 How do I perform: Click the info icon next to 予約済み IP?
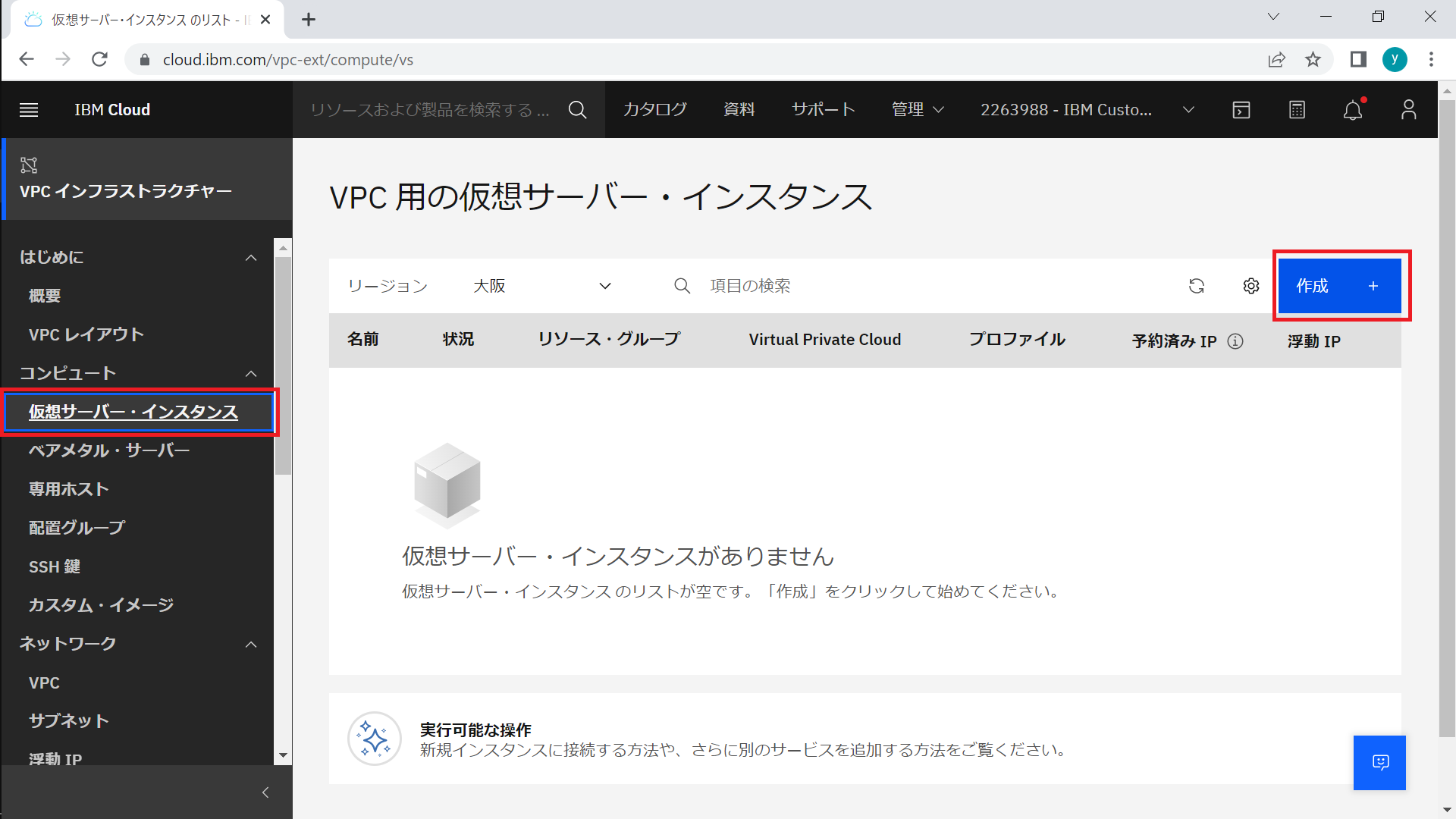pyautogui.click(x=1235, y=341)
